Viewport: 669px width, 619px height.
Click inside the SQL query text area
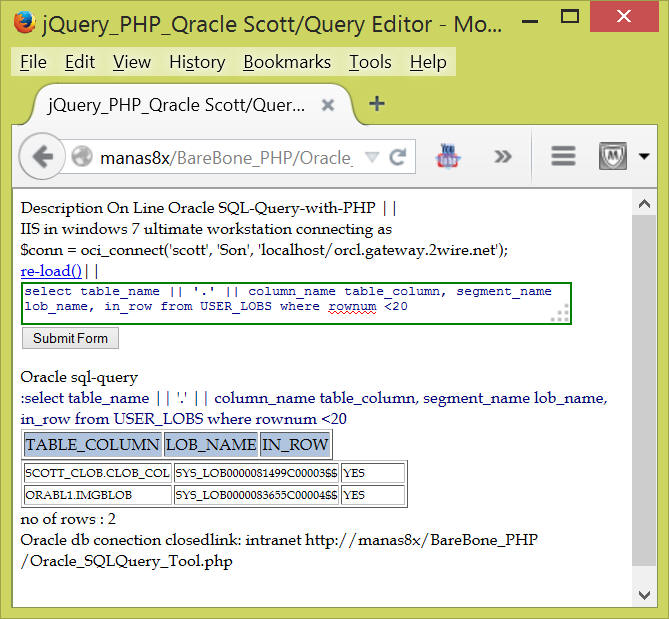(x=296, y=303)
